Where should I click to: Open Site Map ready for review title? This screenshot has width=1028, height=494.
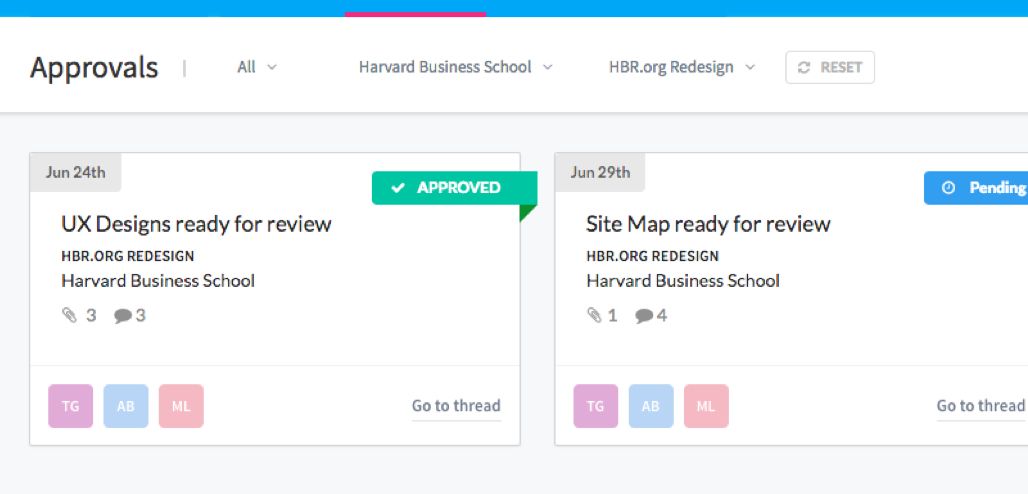pyautogui.click(x=708, y=224)
